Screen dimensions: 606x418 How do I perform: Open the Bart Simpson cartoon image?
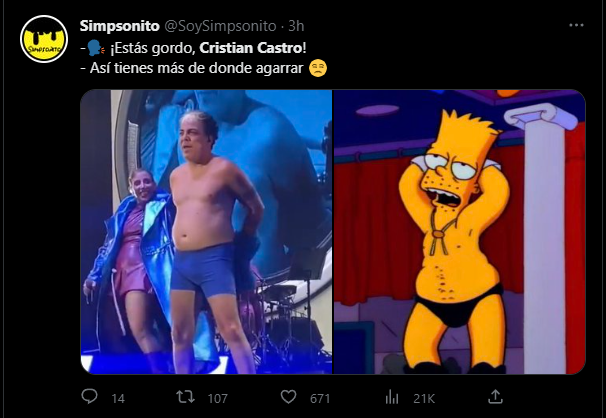[x=459, y=232]
